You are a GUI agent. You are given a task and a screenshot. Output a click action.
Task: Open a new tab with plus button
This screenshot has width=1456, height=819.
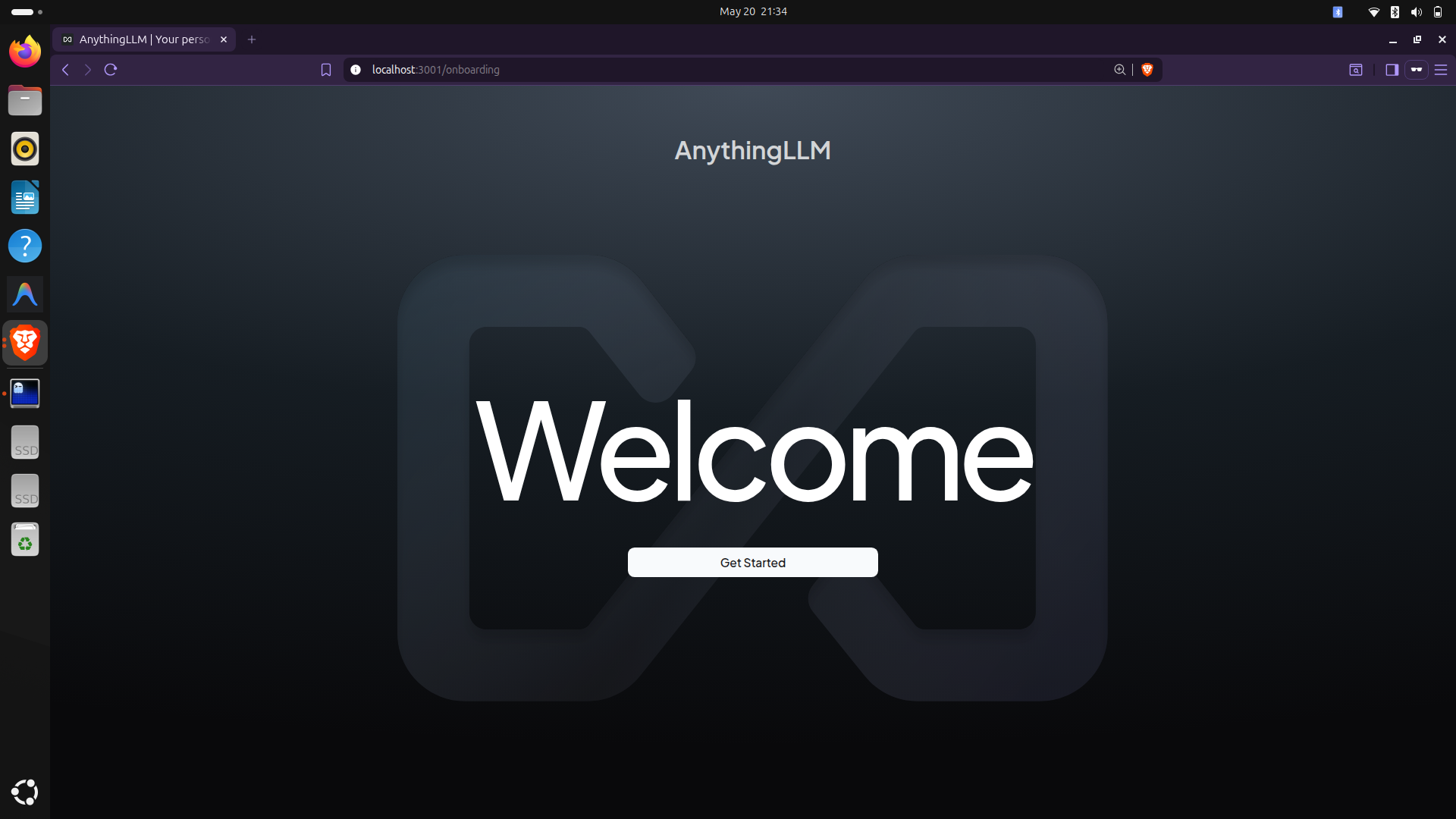coord(252,39)
